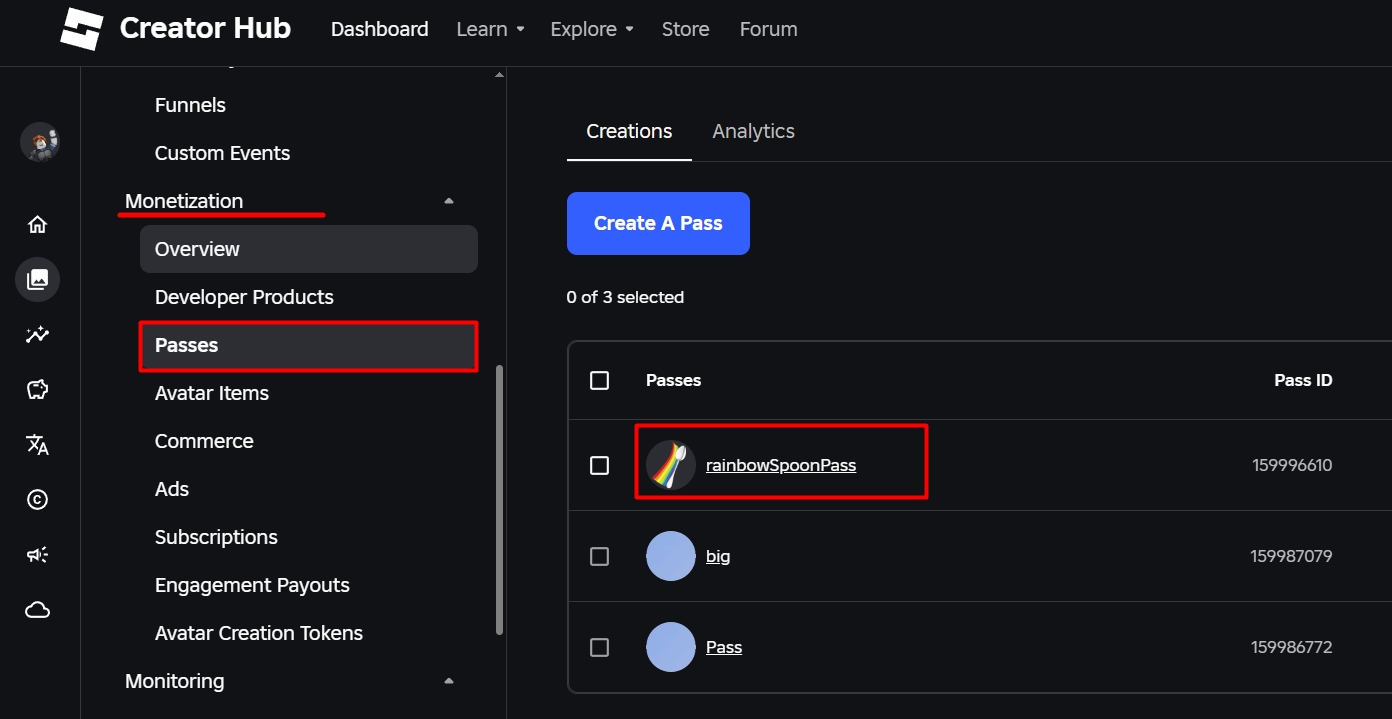Go to Home icon in left rail
The image size is (1392, 719).
pos(37,224)
